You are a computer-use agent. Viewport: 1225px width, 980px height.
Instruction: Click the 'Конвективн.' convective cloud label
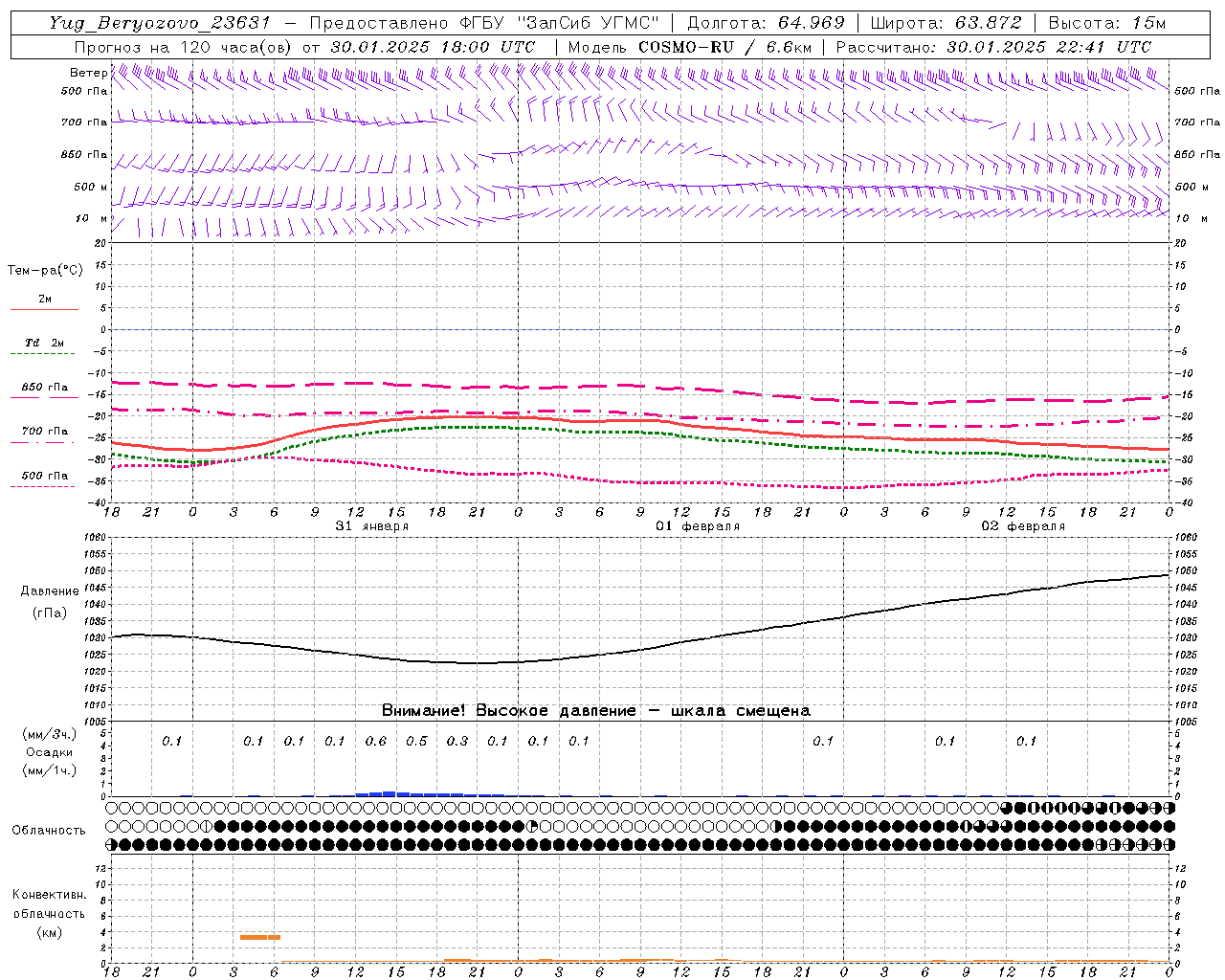click(x=49, y=895)
